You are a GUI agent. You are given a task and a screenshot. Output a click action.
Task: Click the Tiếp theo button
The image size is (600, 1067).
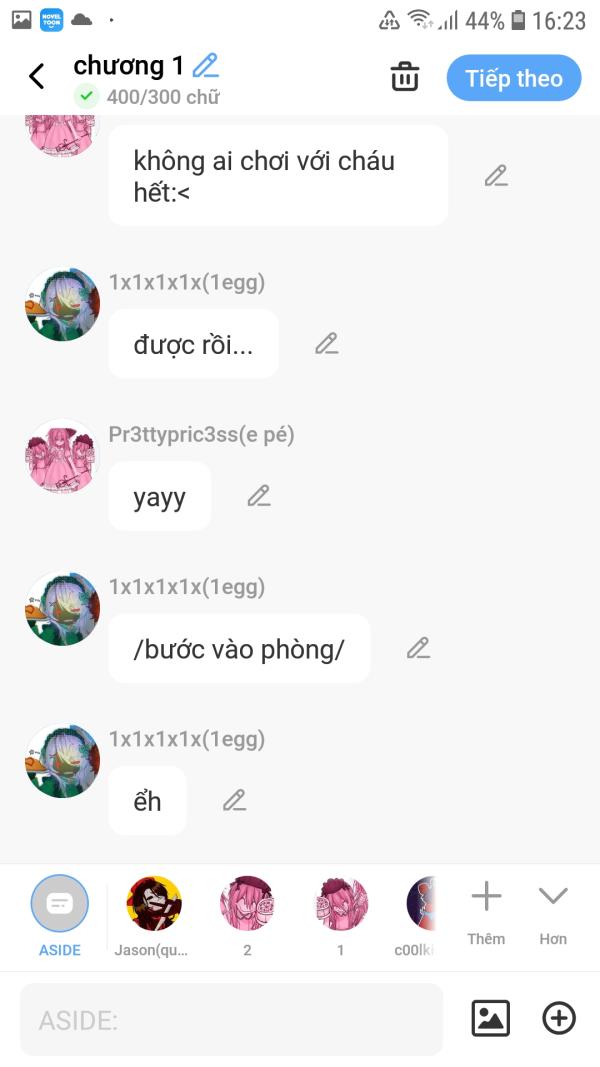(x=514, y=78)
